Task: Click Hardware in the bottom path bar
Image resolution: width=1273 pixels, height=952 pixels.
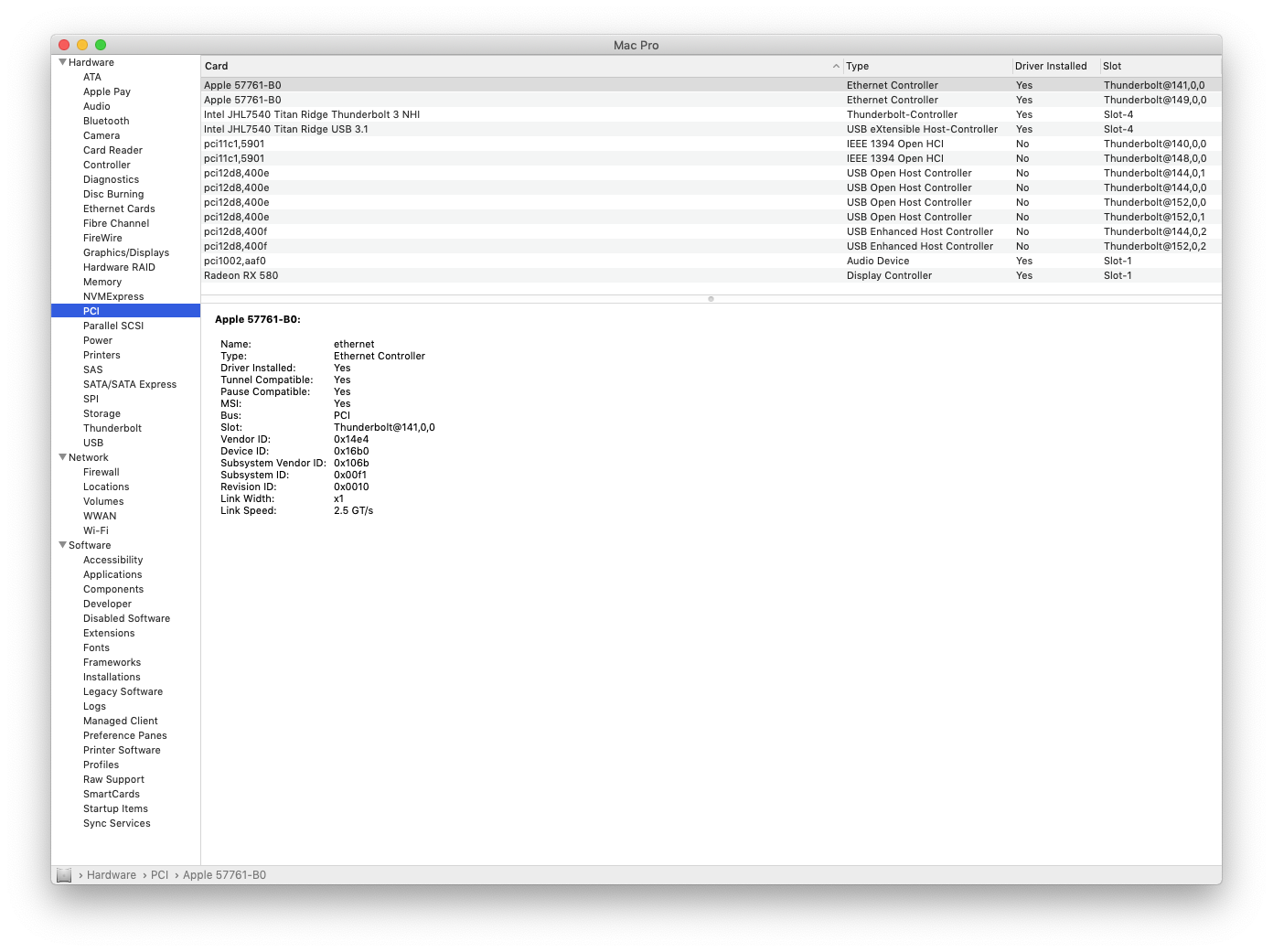Action: [112, 875]
